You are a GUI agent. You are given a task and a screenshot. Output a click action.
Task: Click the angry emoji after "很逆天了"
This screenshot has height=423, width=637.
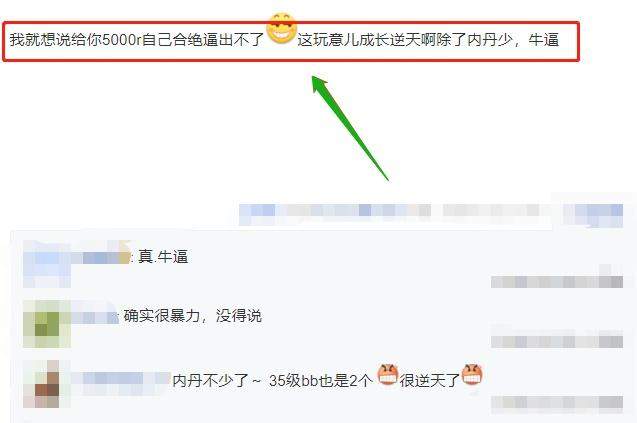click(x=472, y=374)
